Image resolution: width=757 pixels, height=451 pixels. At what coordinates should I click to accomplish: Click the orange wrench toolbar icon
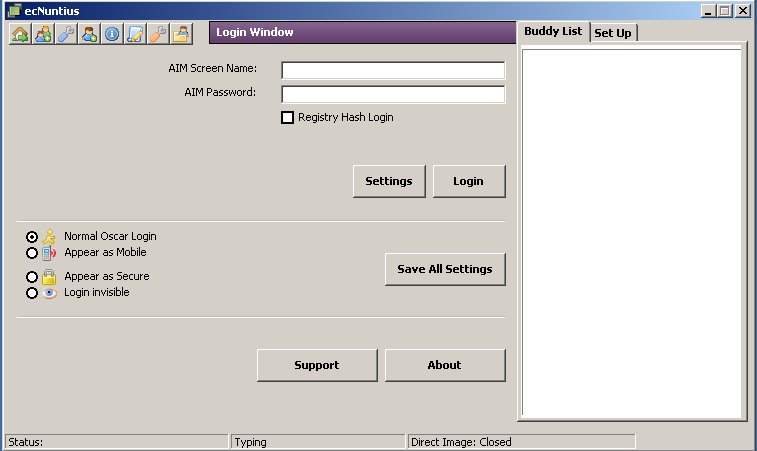click(158, 34)
